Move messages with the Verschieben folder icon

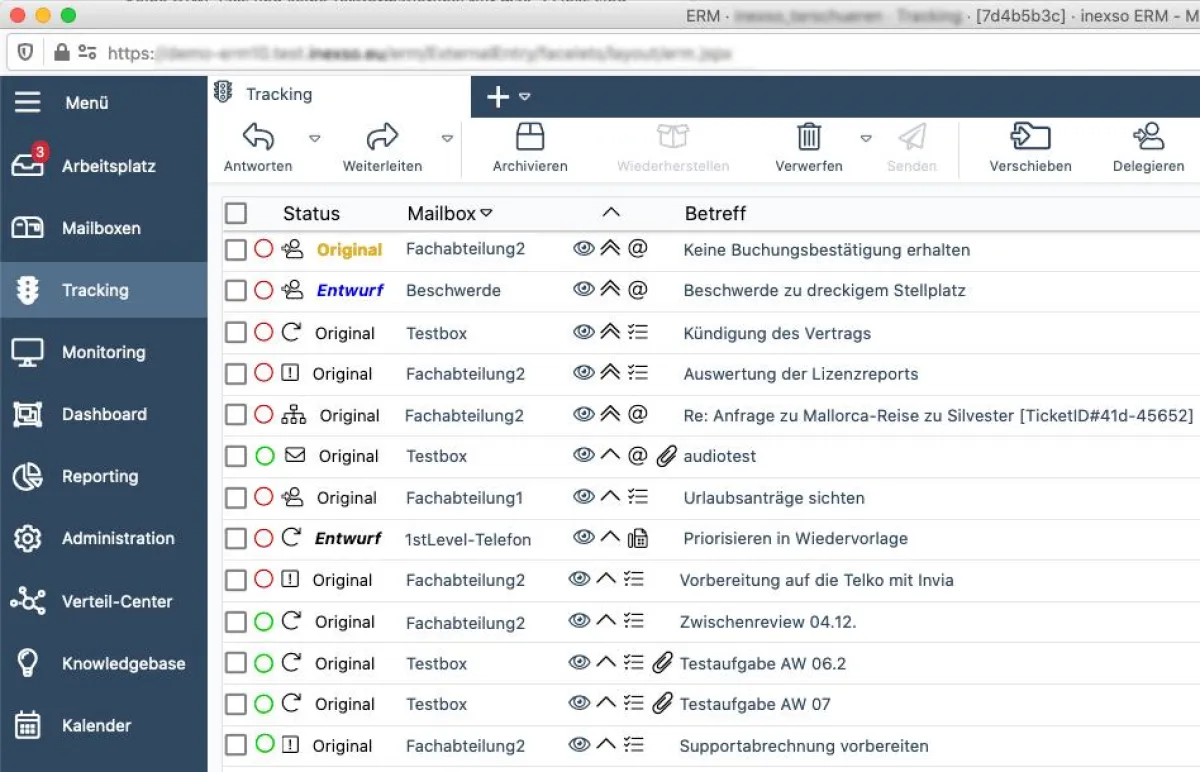point(1031,136)
